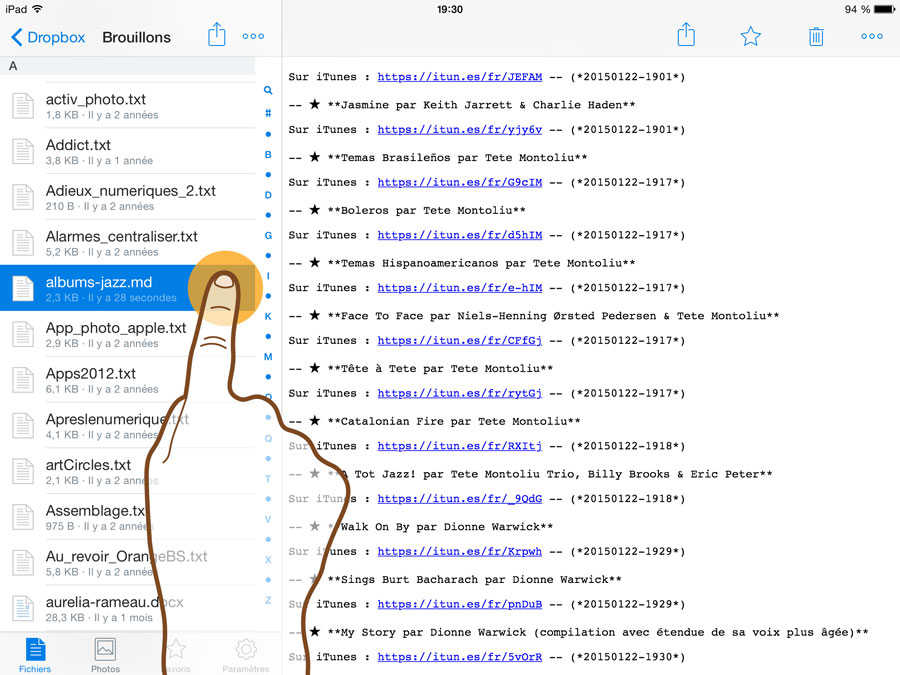
Task: Tap the magnifier search icon in the index
Action: point(268,90)
